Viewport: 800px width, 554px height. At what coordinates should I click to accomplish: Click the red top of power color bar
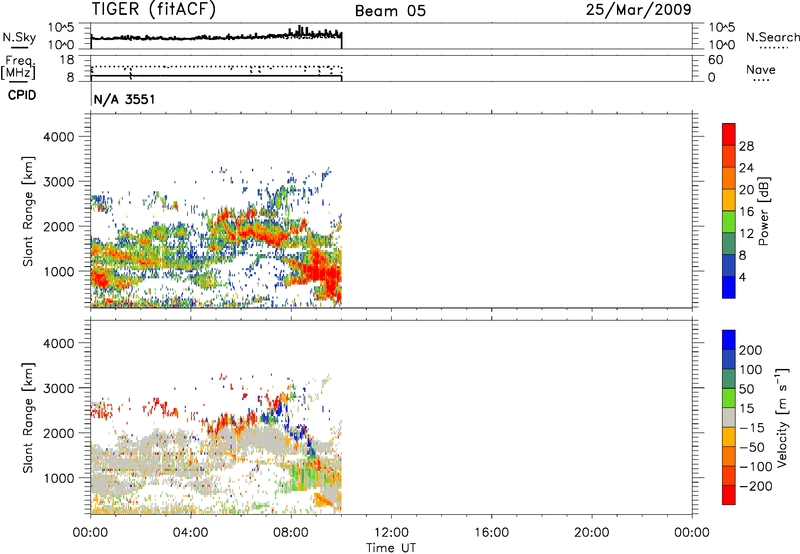[729, 134]
